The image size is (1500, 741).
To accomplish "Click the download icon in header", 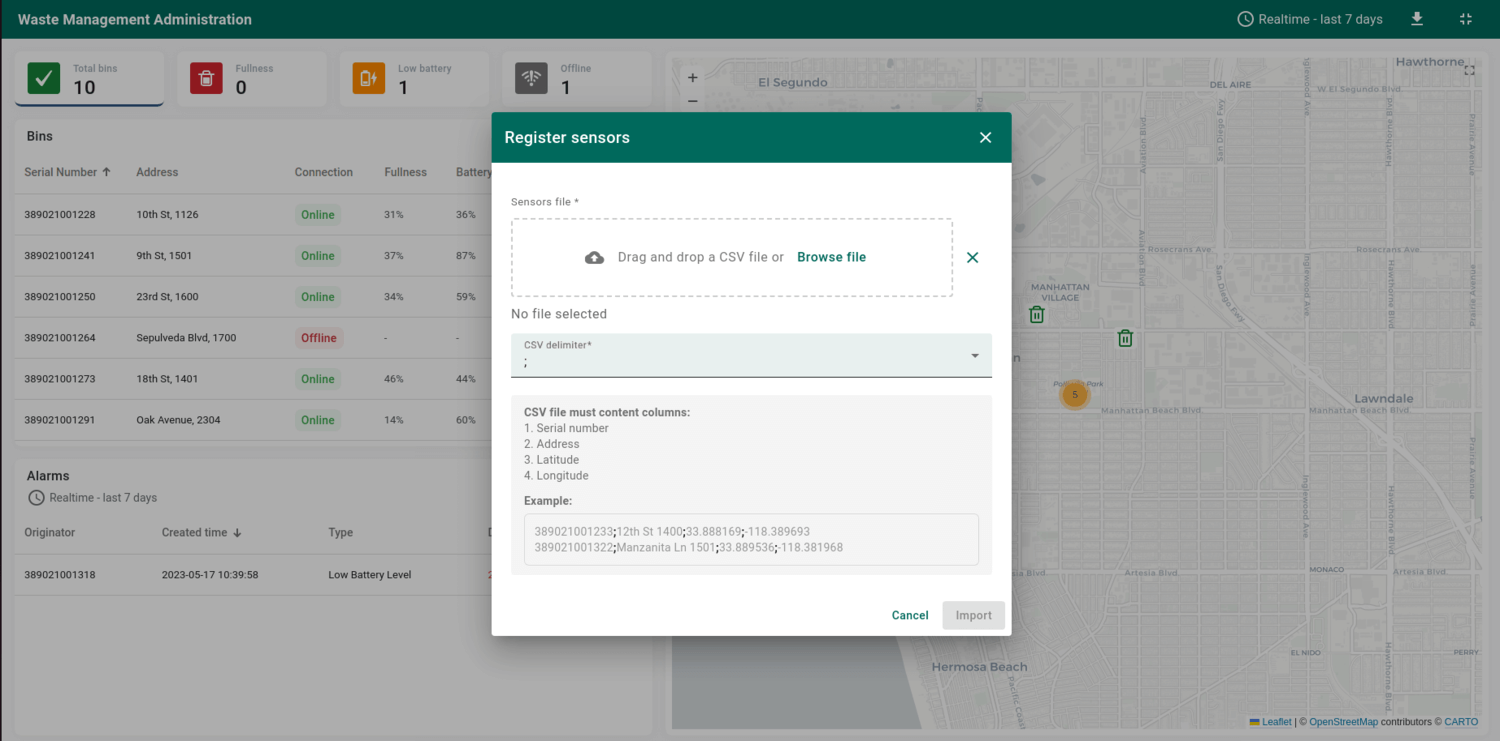I will point(1417,19).
